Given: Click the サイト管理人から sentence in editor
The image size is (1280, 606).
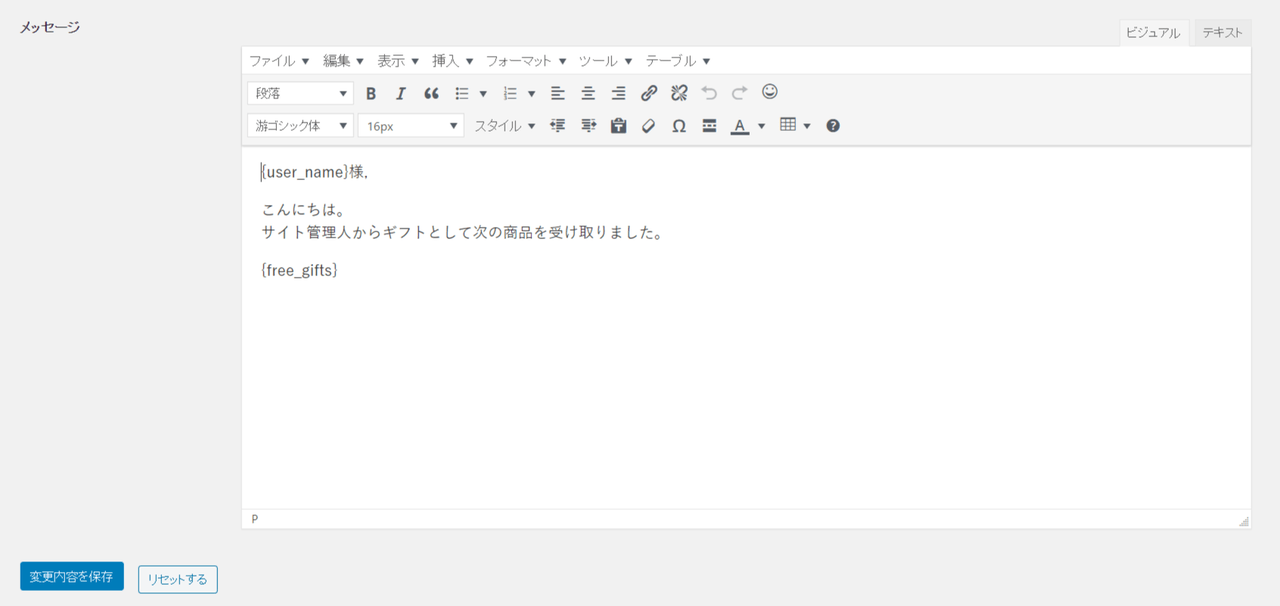Looking at the screenshot, I should point(462,232).
